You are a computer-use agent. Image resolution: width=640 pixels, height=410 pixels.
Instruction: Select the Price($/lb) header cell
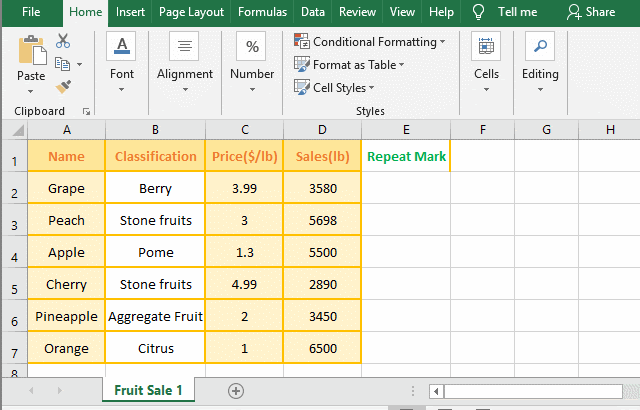coord(244,156)
